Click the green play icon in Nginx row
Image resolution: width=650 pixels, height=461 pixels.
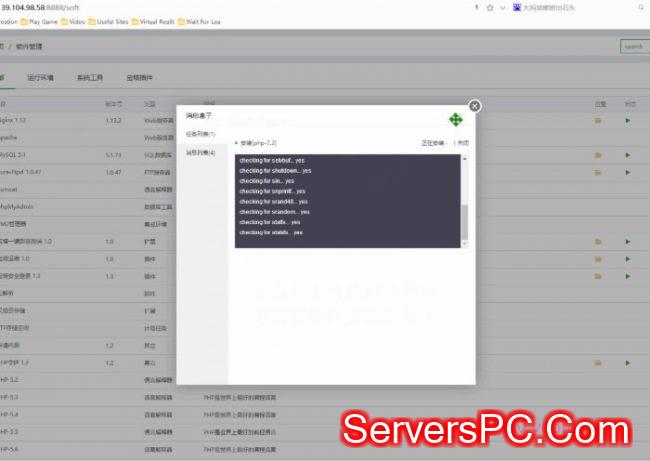click(628, 120)
